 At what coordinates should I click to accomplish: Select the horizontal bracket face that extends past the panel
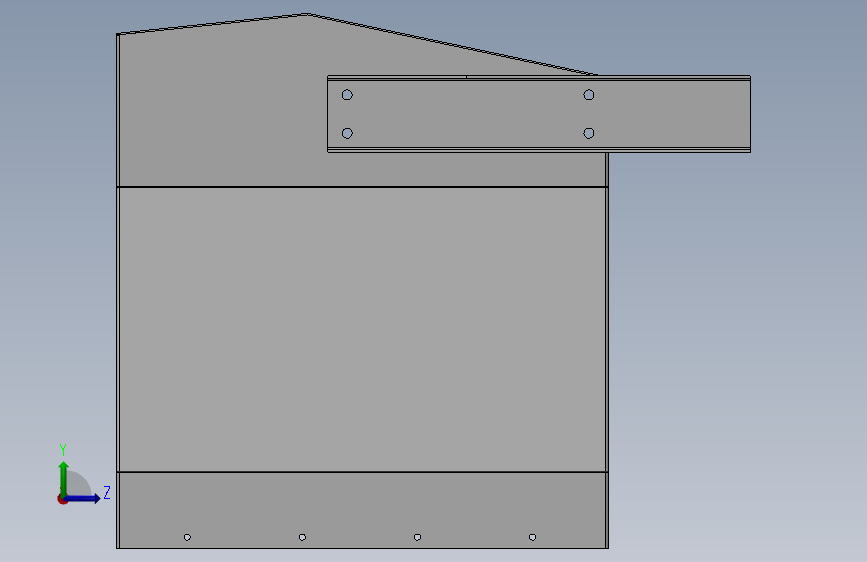pyautogui.click(x=539, y=114)
